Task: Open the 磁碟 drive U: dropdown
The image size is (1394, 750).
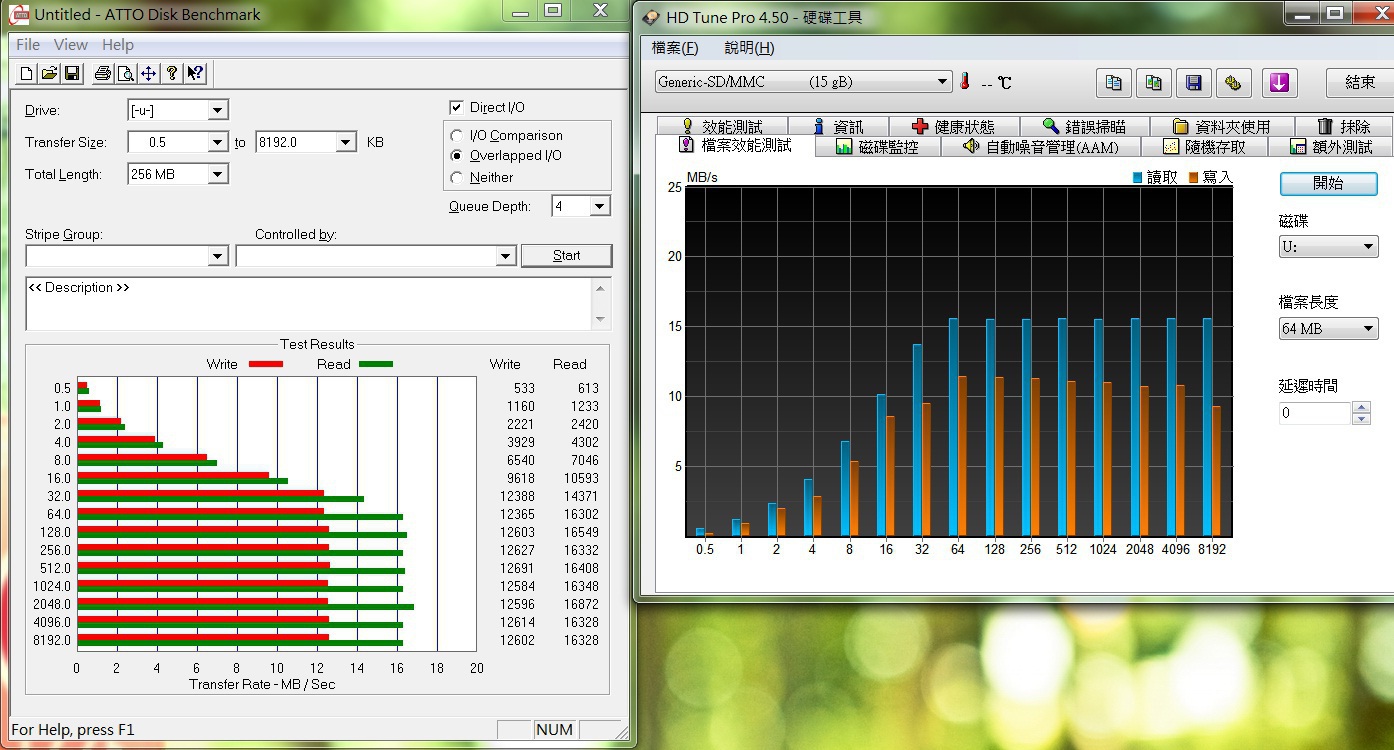Action: pos(1328,246)
